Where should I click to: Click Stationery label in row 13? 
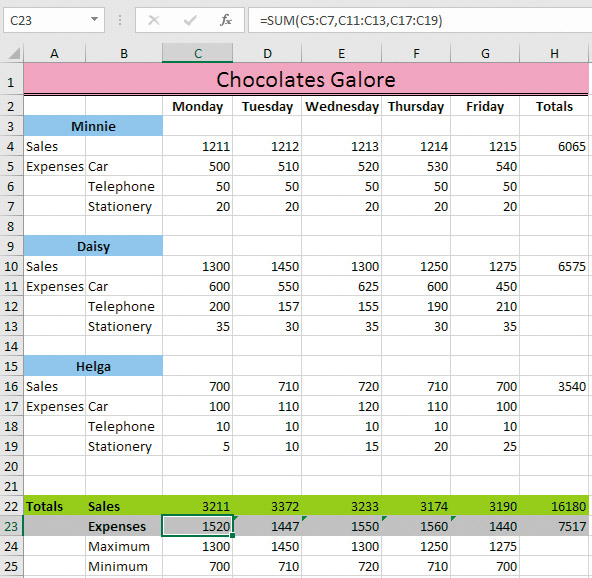[x=120, y=326]
